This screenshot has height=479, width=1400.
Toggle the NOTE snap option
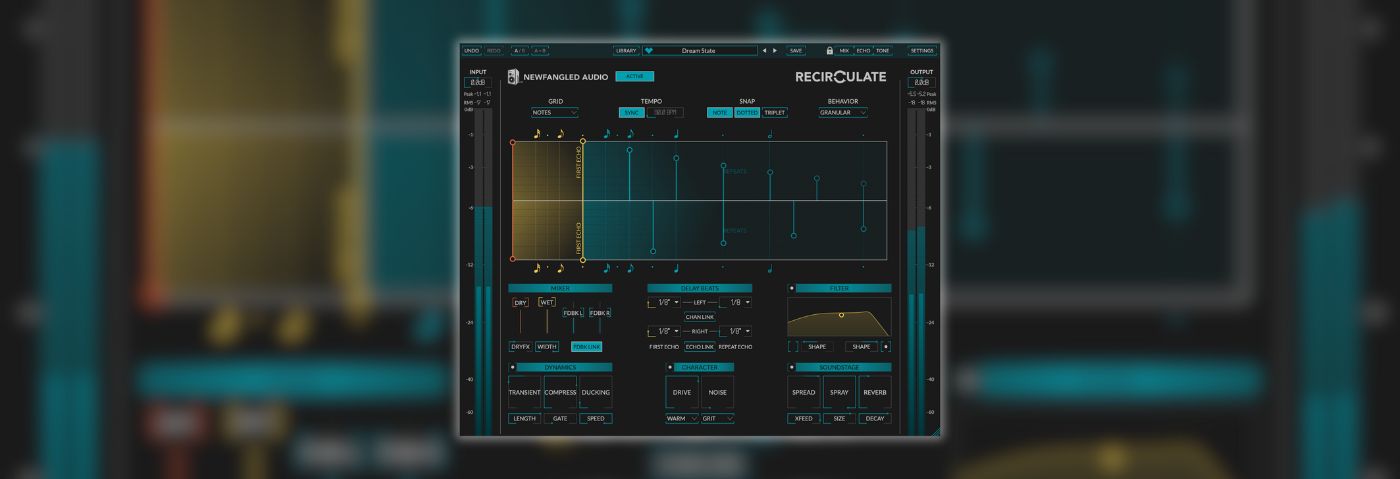click(720, 113)
